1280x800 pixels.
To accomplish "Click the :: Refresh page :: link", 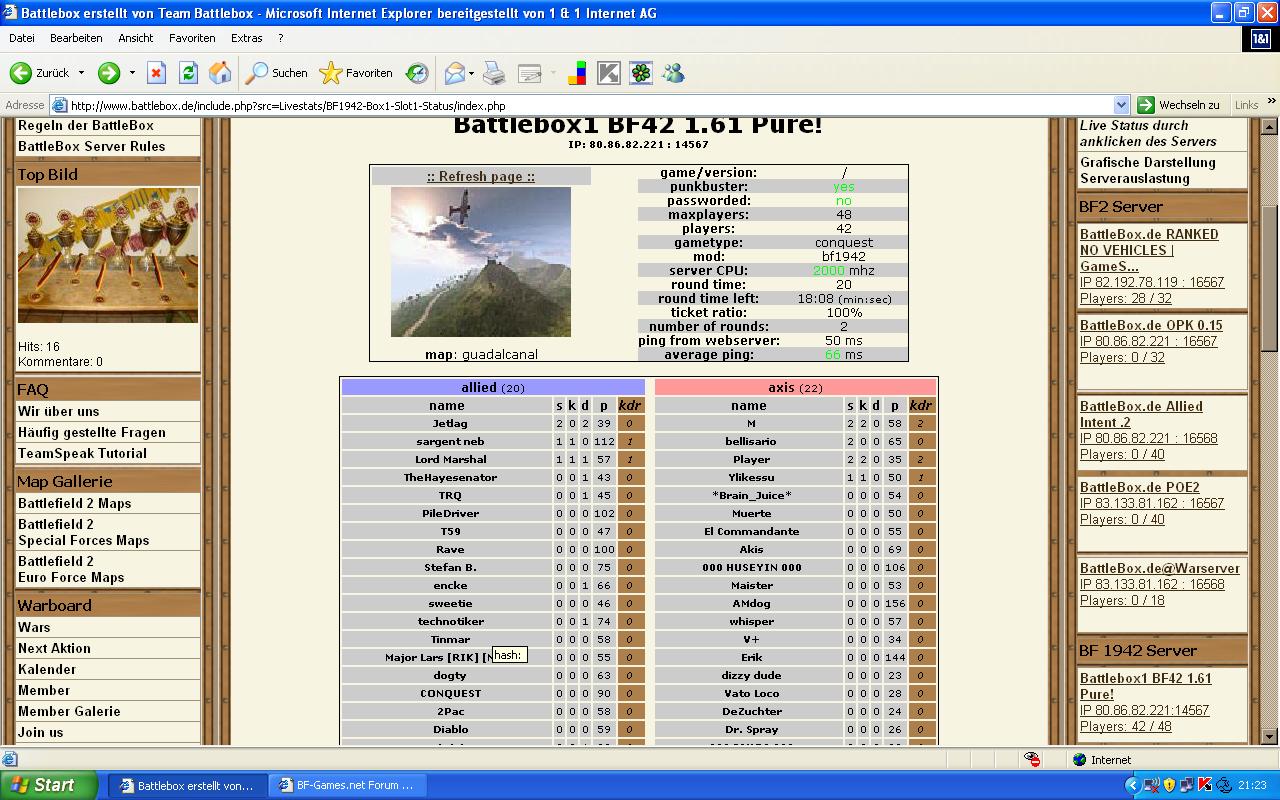I will coord(481,176).
